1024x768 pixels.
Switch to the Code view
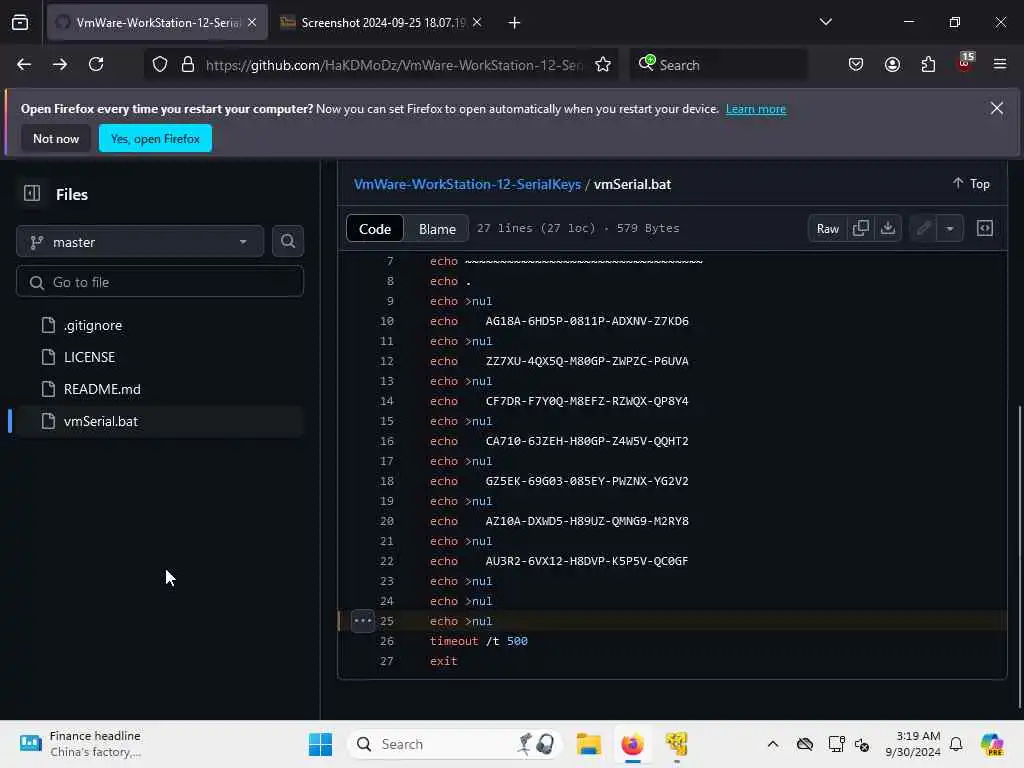click(x=375, y=229)
